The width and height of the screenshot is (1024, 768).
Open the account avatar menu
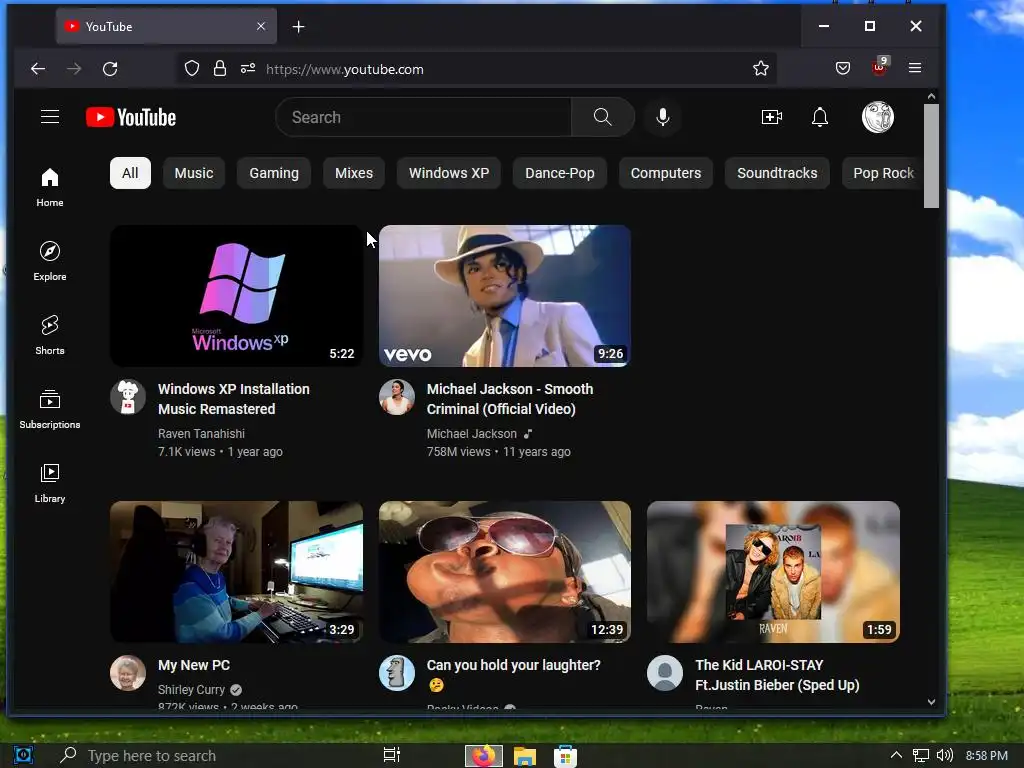pos(877,117)
